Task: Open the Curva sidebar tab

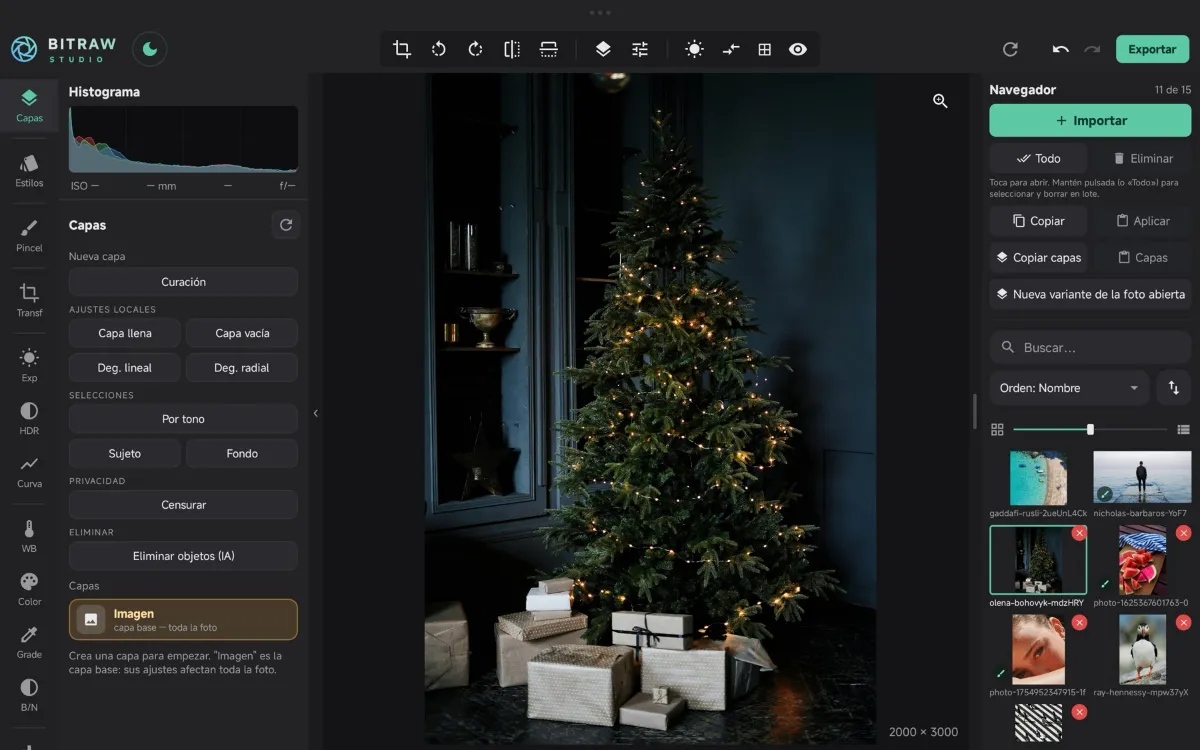Action: [29, 472]
